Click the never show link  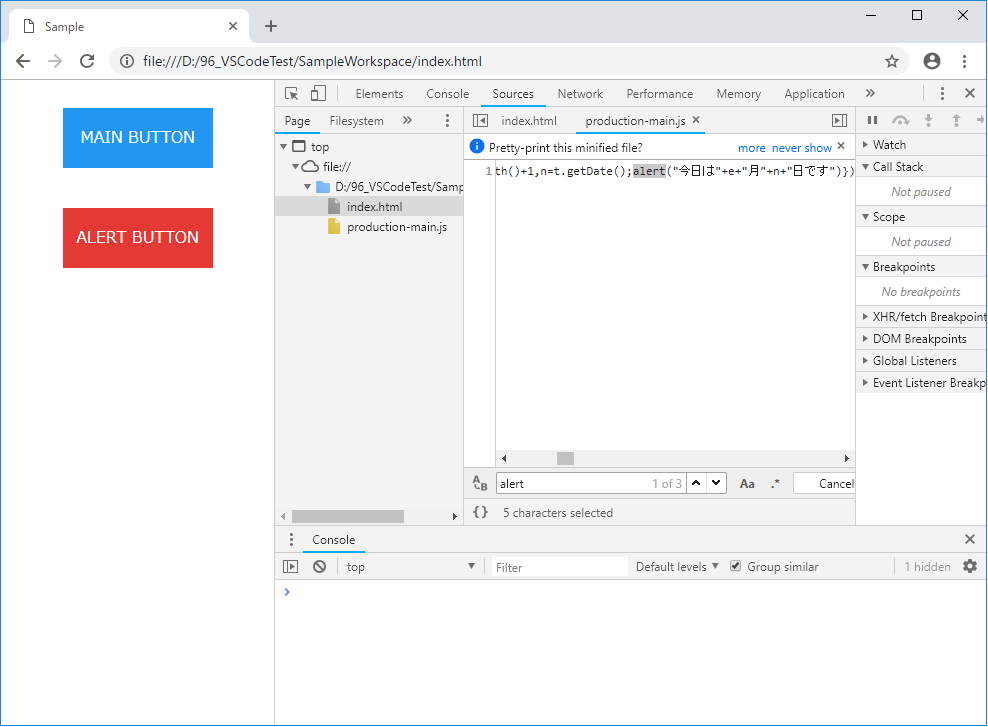coord(801,148)
